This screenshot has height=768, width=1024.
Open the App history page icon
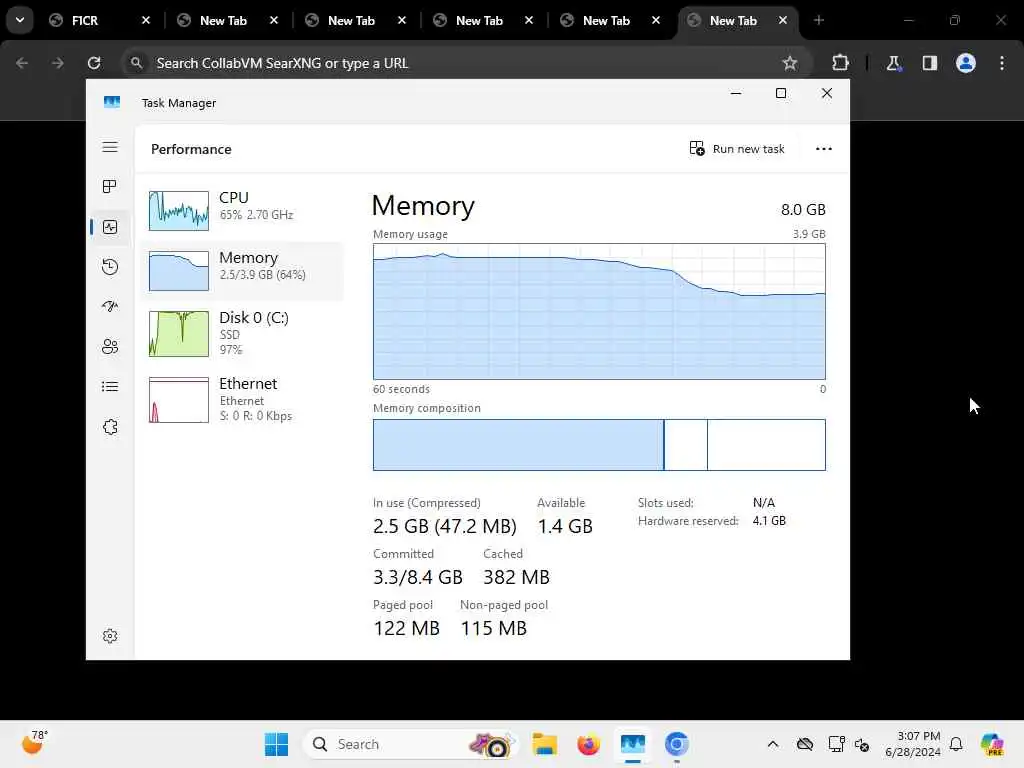(x=110, y=267)
